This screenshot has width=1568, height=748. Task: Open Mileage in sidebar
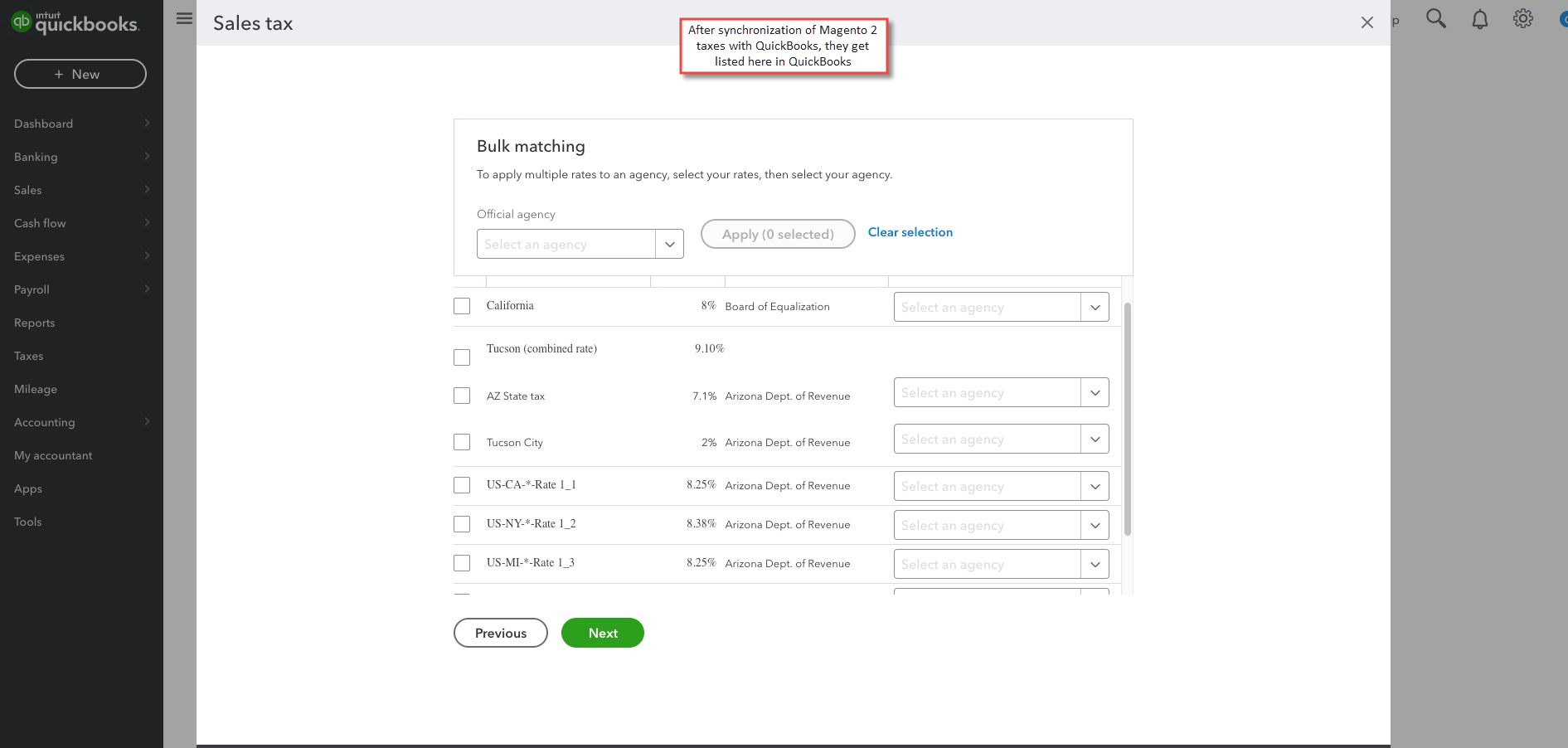36,389
